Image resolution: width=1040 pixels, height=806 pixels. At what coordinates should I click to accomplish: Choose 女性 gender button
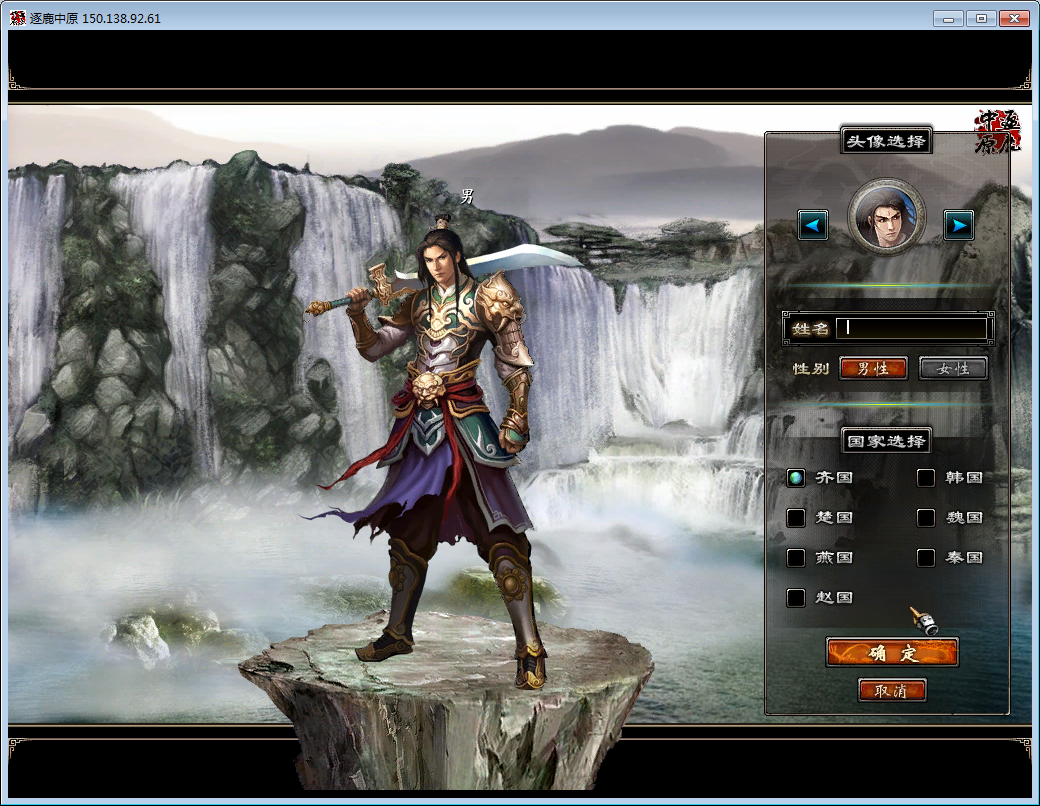[x=953, y=368]
